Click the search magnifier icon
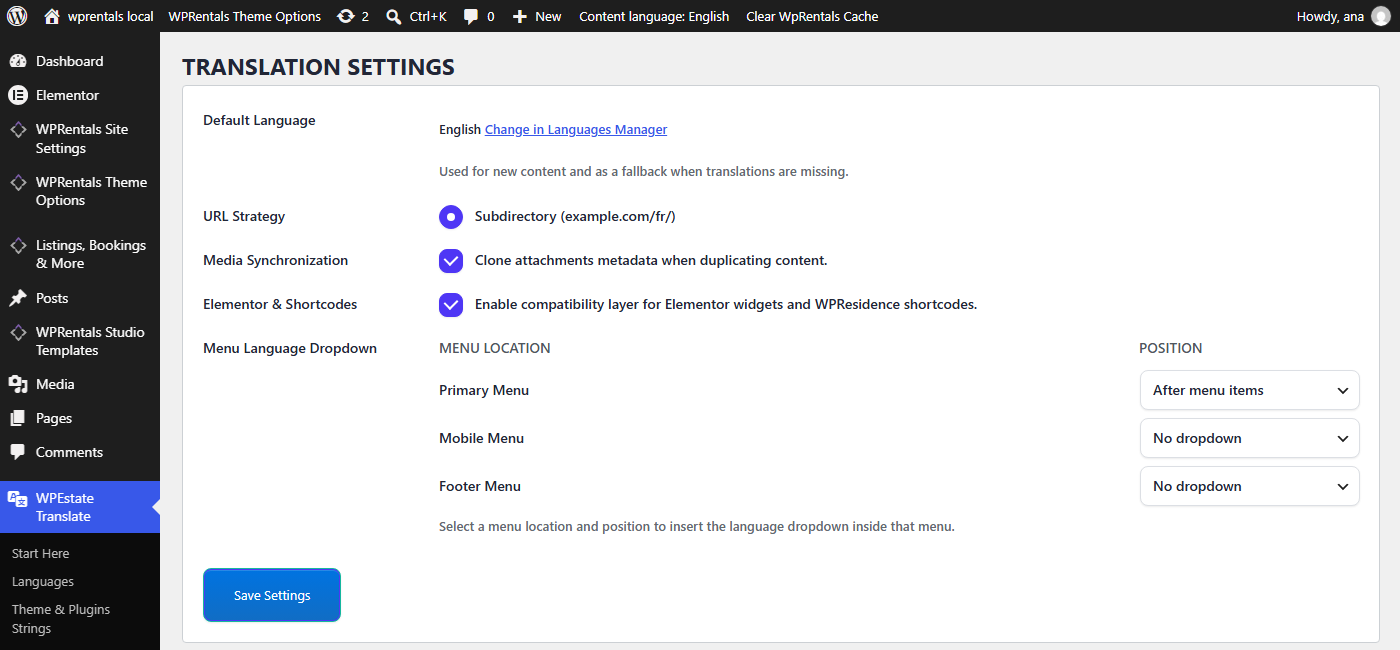 (x=394, y=16)
